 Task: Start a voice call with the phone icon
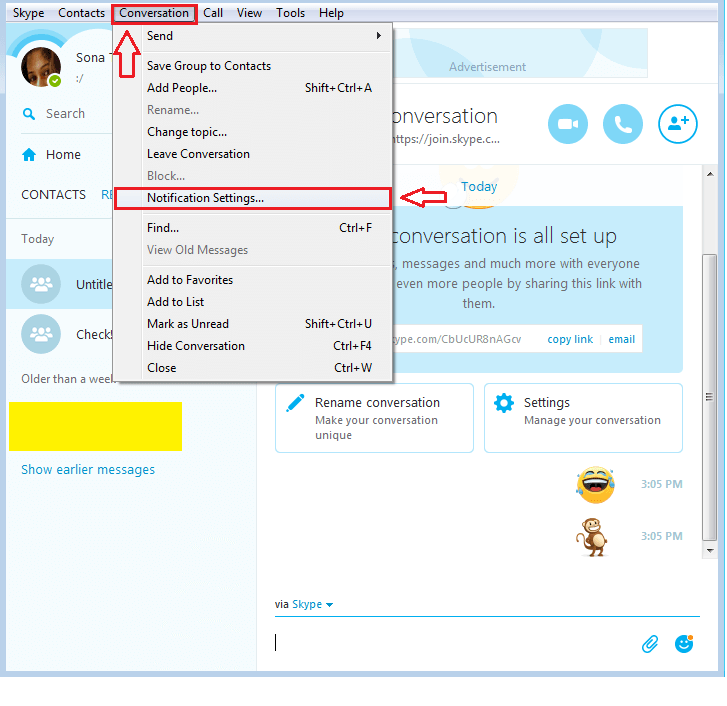tap(623, 124)
